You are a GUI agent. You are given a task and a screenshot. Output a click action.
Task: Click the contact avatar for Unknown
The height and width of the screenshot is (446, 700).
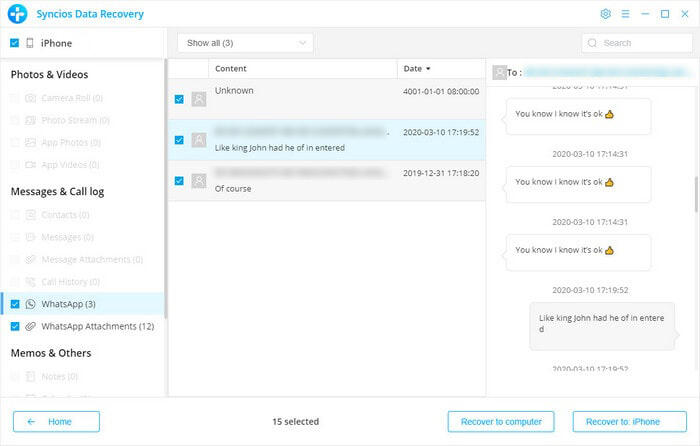point(199,99)
